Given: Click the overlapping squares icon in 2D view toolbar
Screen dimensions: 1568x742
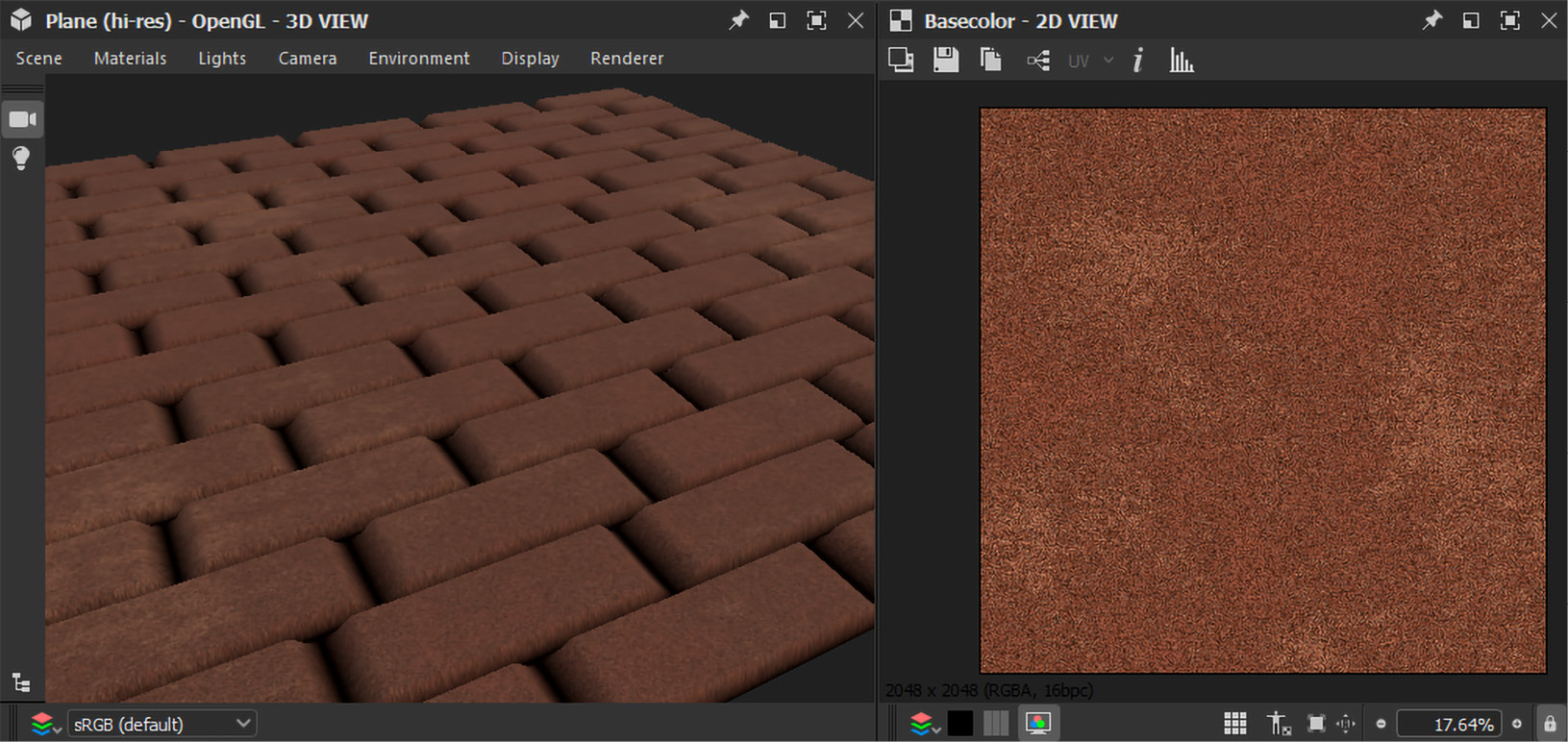Looking at the screenshot, I should (901, 61).
